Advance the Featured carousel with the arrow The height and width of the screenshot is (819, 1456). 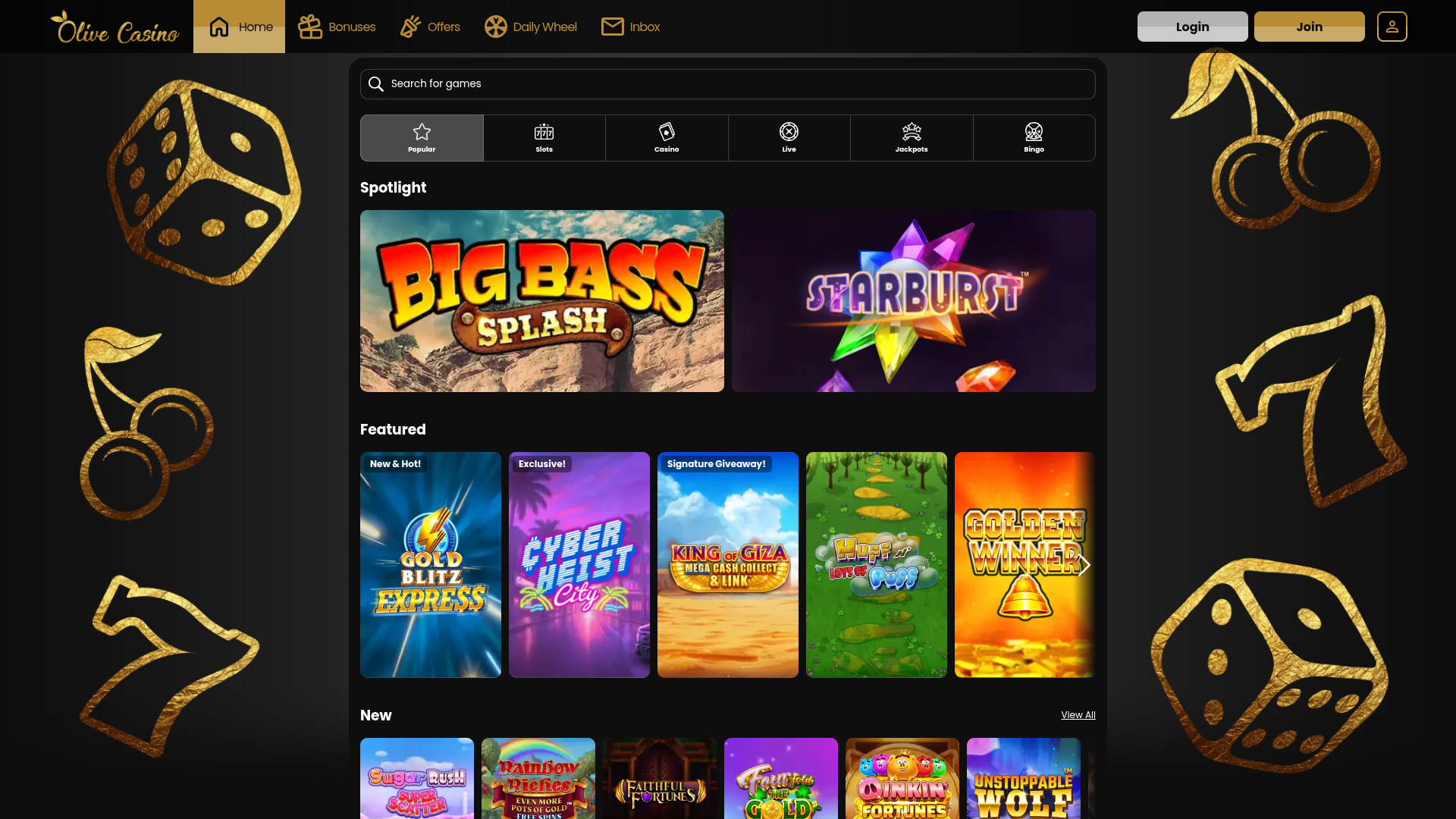point(1084,564)
